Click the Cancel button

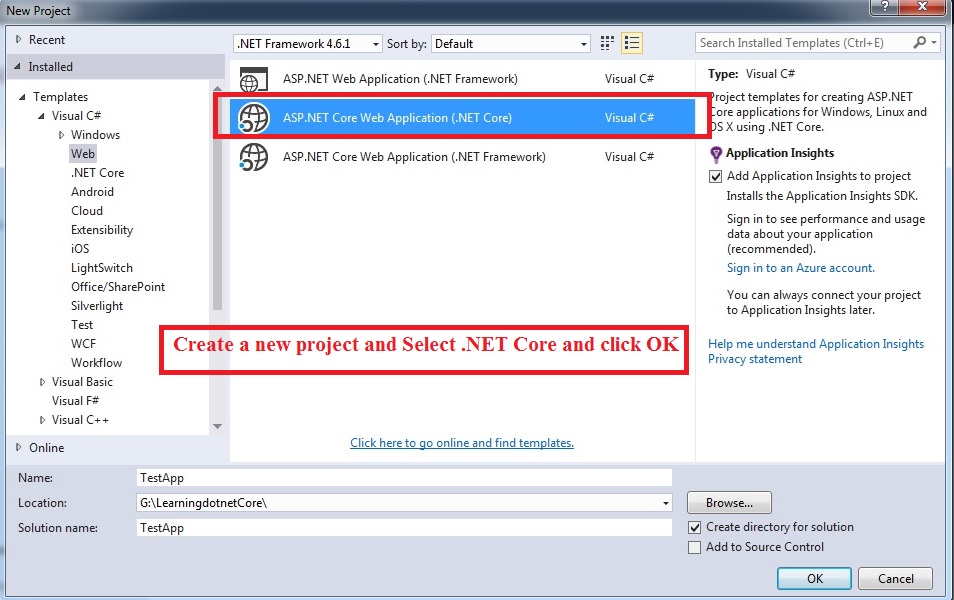coord(896,579)
